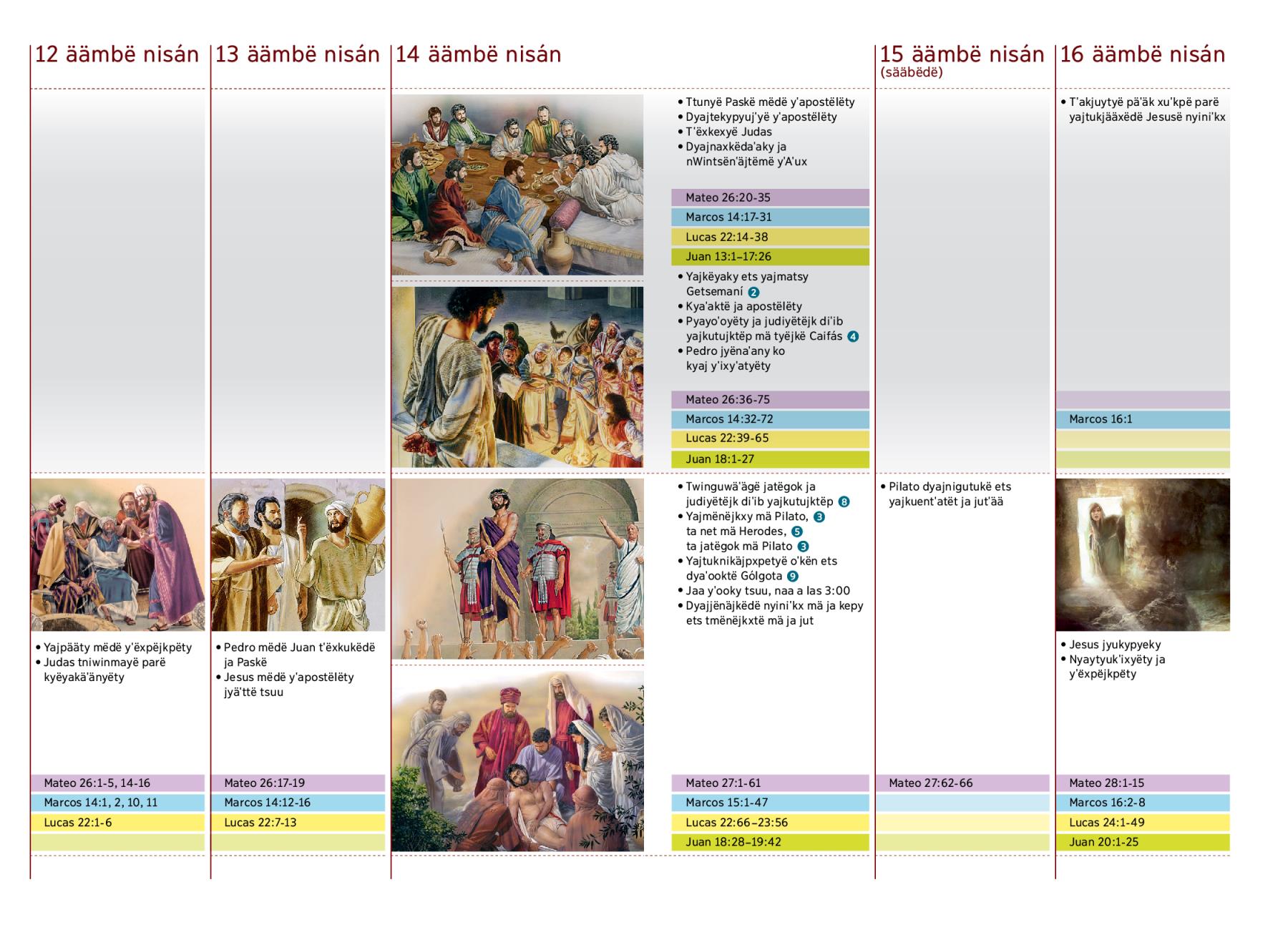Click the Mateo 27:62-66 reference
The height and width of the screenshot is (930, 1288).
tap(962, 783)
